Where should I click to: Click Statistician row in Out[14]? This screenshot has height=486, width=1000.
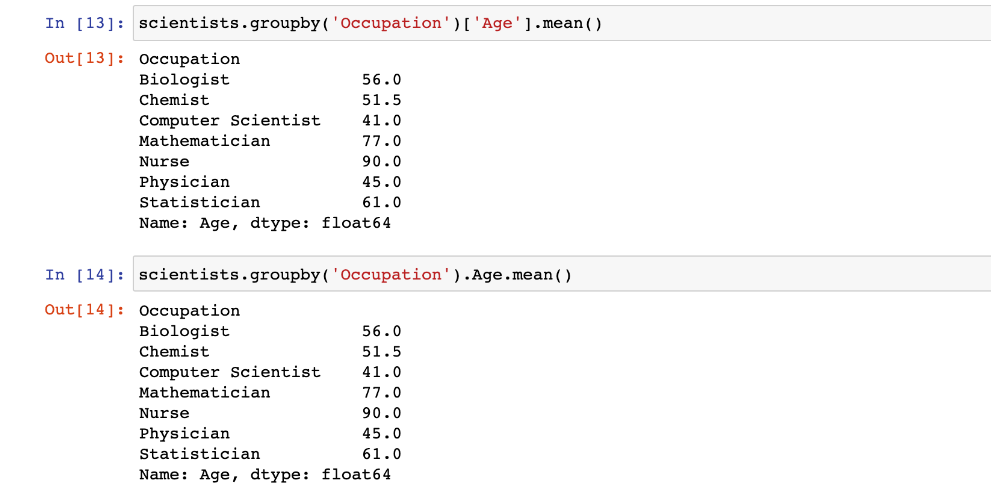pos(270,453)
